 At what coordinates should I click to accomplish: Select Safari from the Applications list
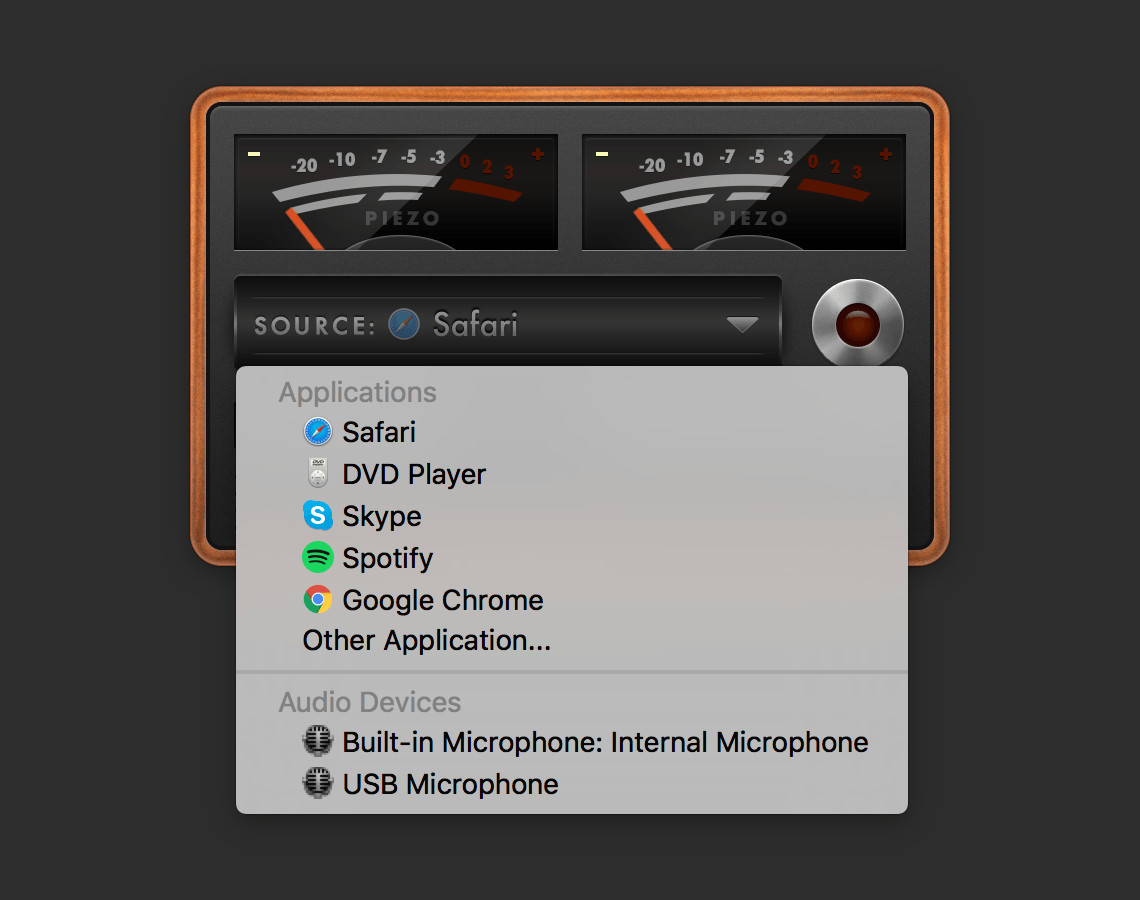tap(571, 432)
